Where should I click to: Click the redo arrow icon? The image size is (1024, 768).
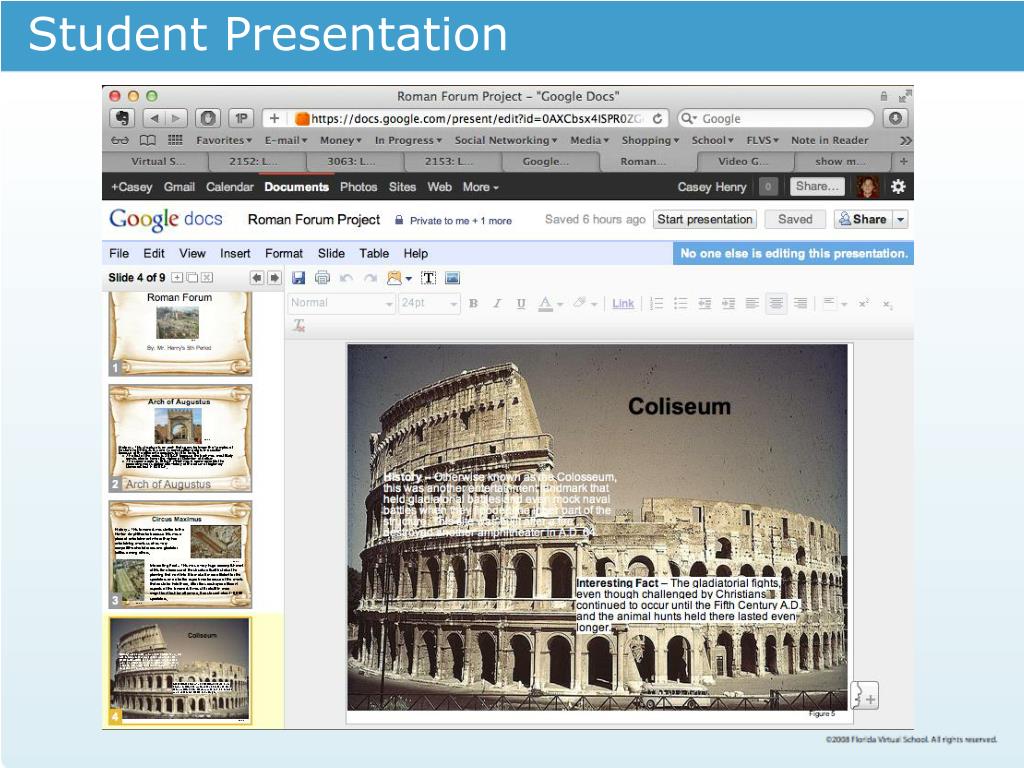(370, 278)
